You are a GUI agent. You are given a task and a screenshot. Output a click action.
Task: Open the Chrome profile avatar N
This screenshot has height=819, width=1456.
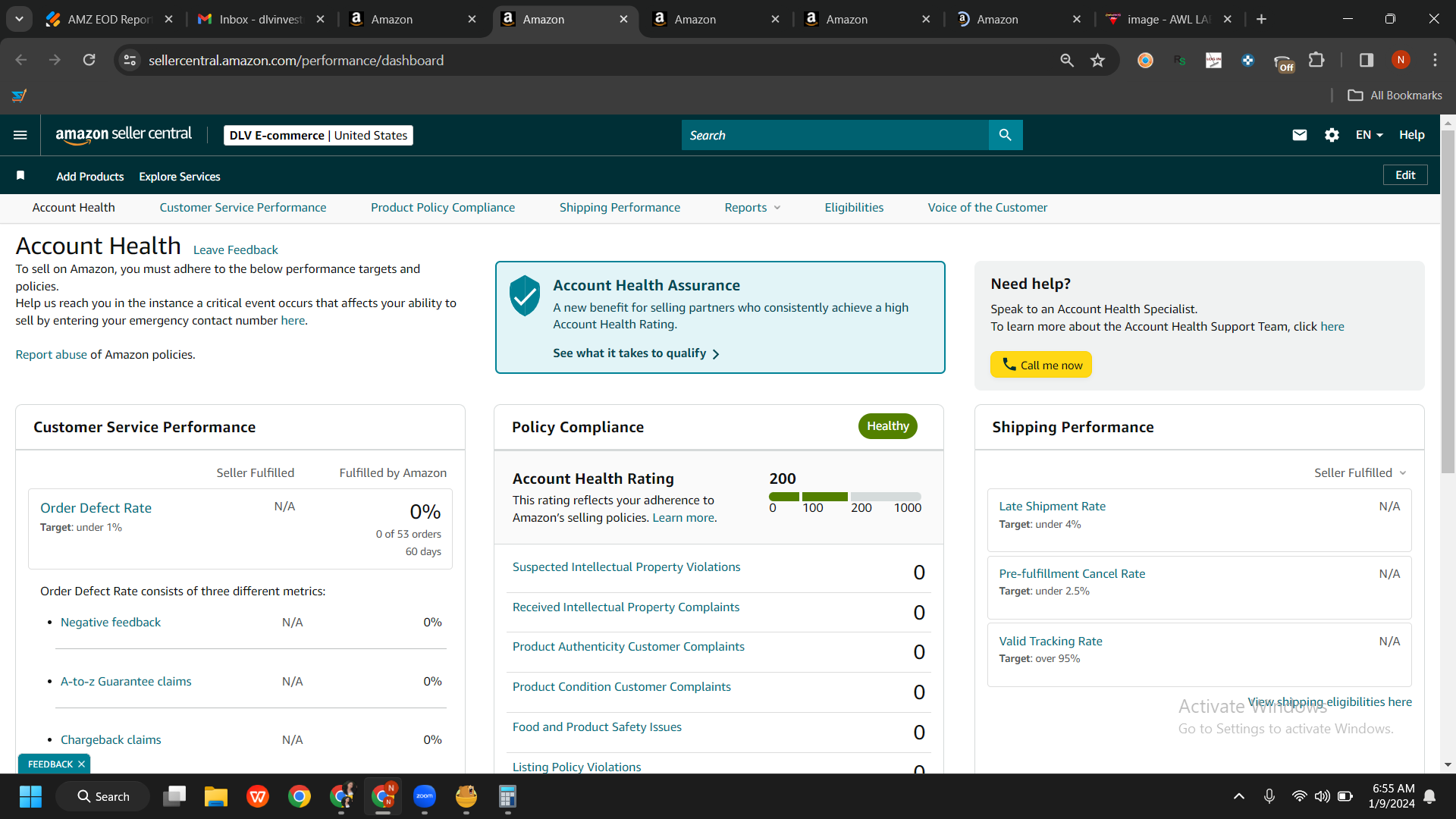coord(1401,60)
